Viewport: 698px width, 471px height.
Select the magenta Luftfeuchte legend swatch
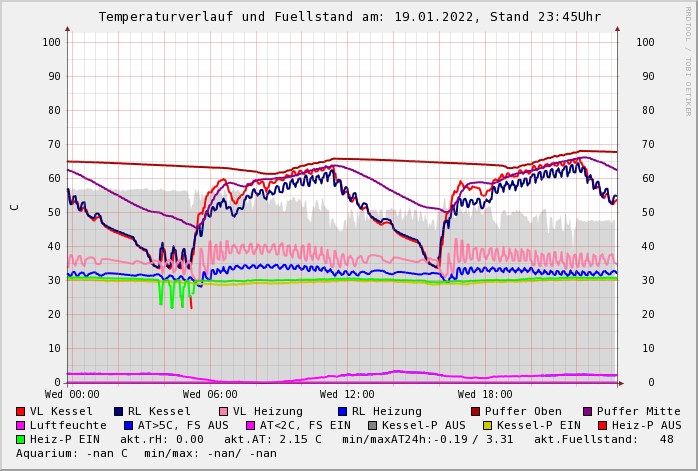coord(21,426)
